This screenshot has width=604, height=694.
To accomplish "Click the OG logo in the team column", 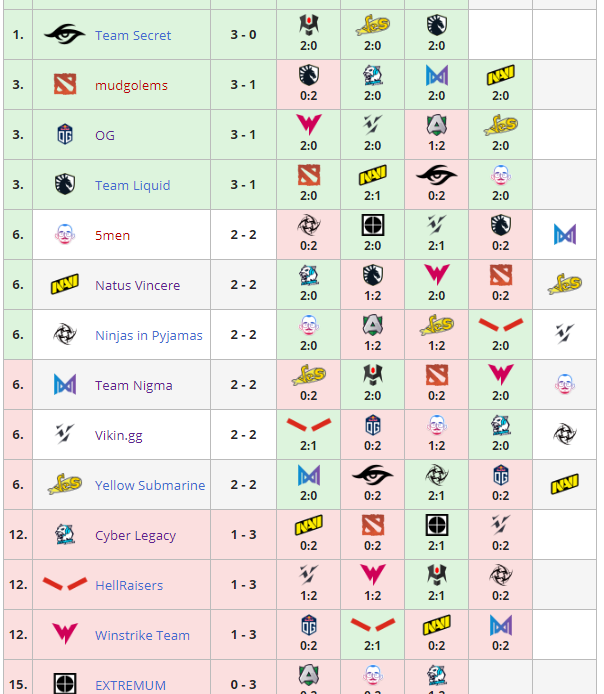I will (65, 135).
